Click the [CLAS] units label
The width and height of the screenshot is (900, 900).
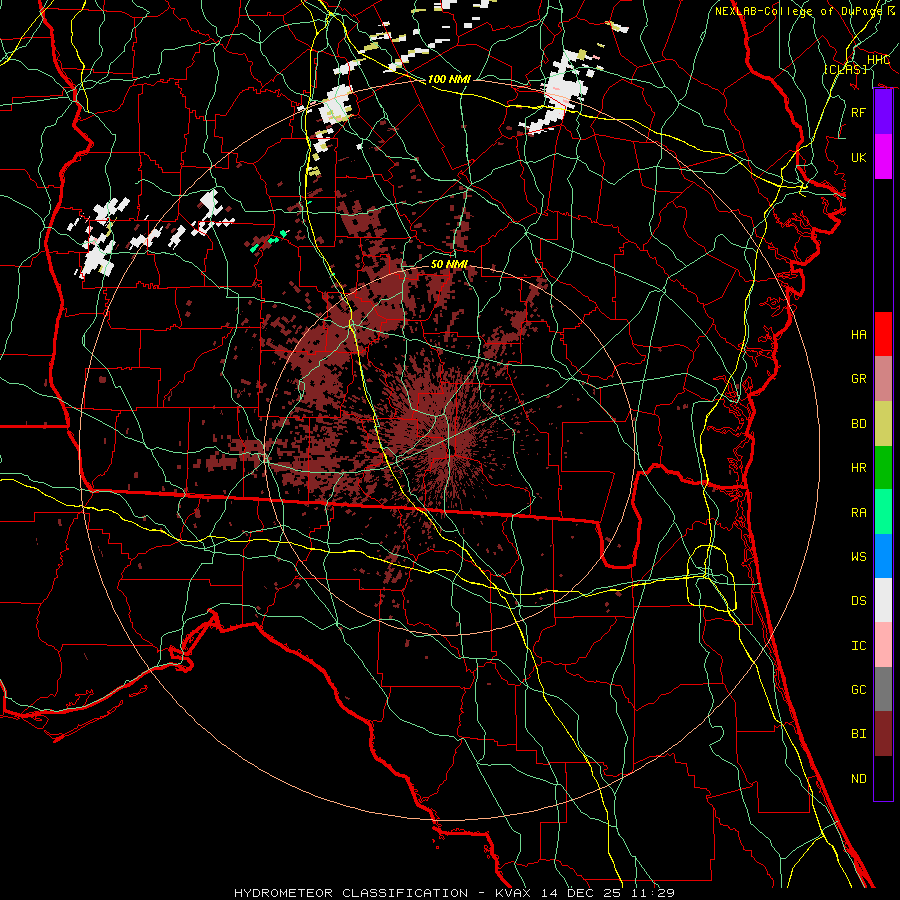pyautogui.click(x=845, y=69)
